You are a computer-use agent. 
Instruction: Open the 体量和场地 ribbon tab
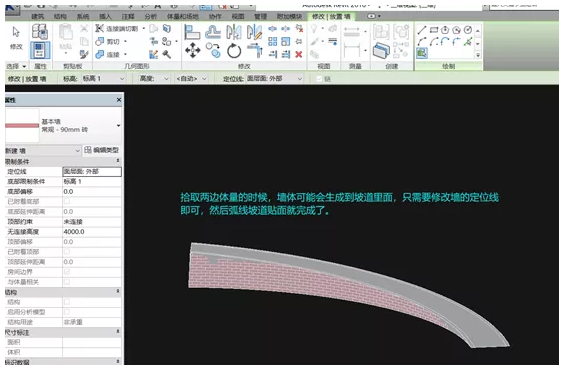183,17
